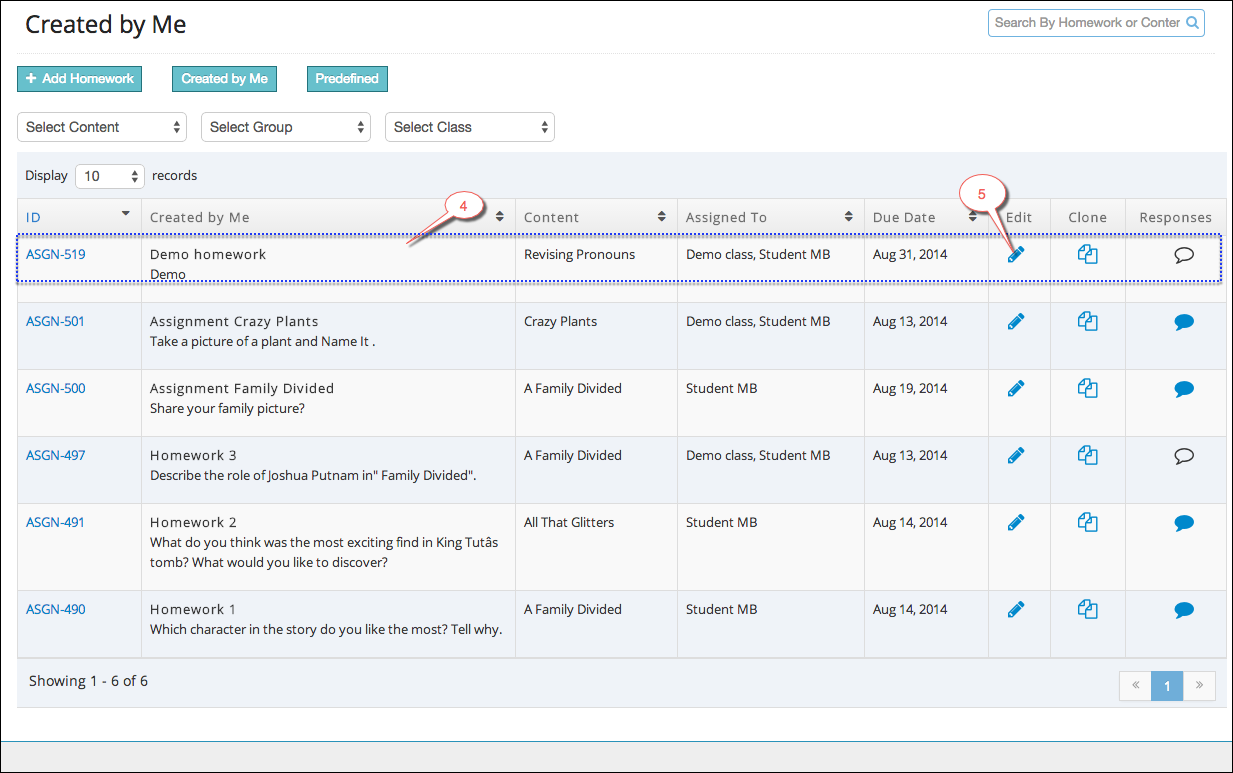Screen dimensions: 1233x773
Task: Click the Revising Pronouns content cell
Action: 580,254
